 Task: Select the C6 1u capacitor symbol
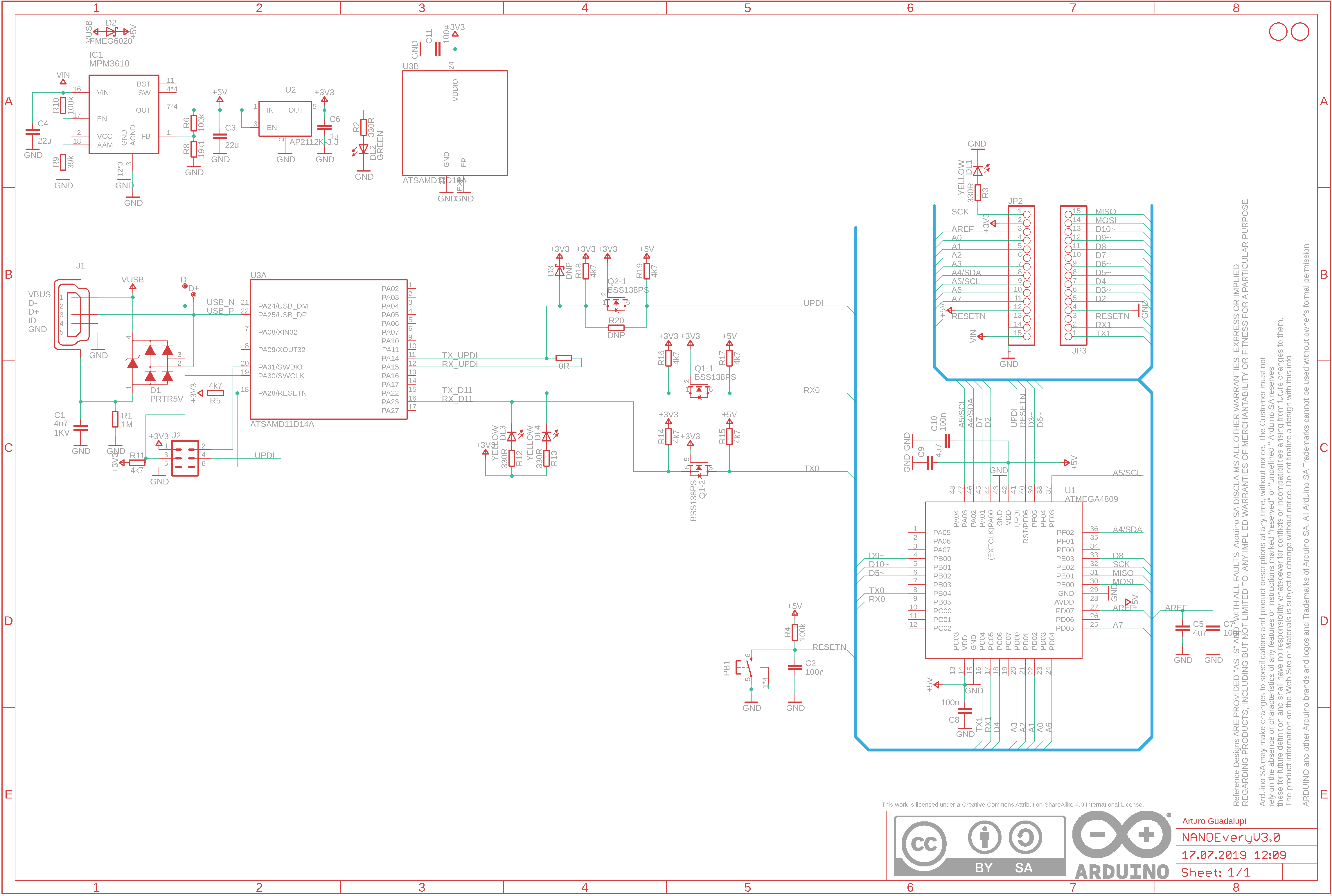[x=324, y=127]
